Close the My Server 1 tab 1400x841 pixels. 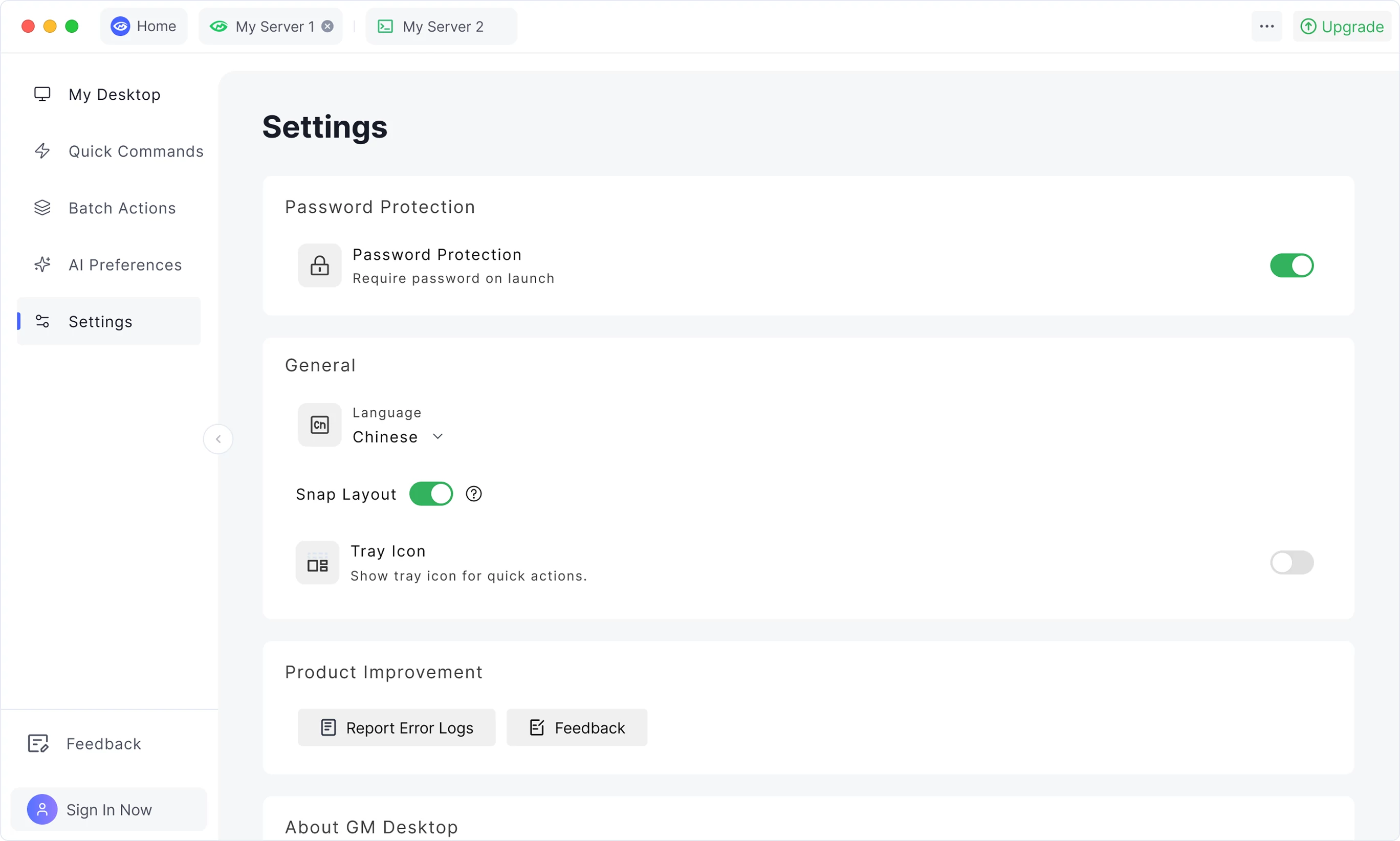pyautogui.click(x=327, y=26)
